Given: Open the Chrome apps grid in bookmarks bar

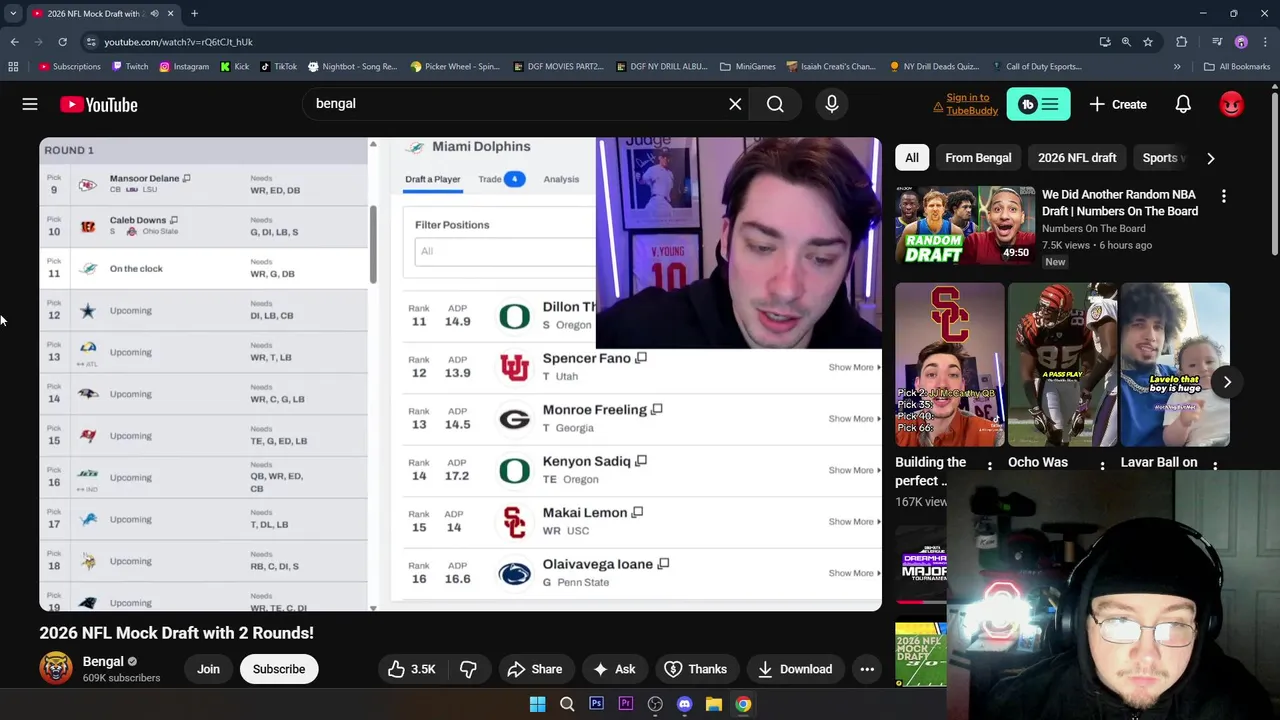Looking at the screenshot, I should pyautogui.click(x=13, y=67).
